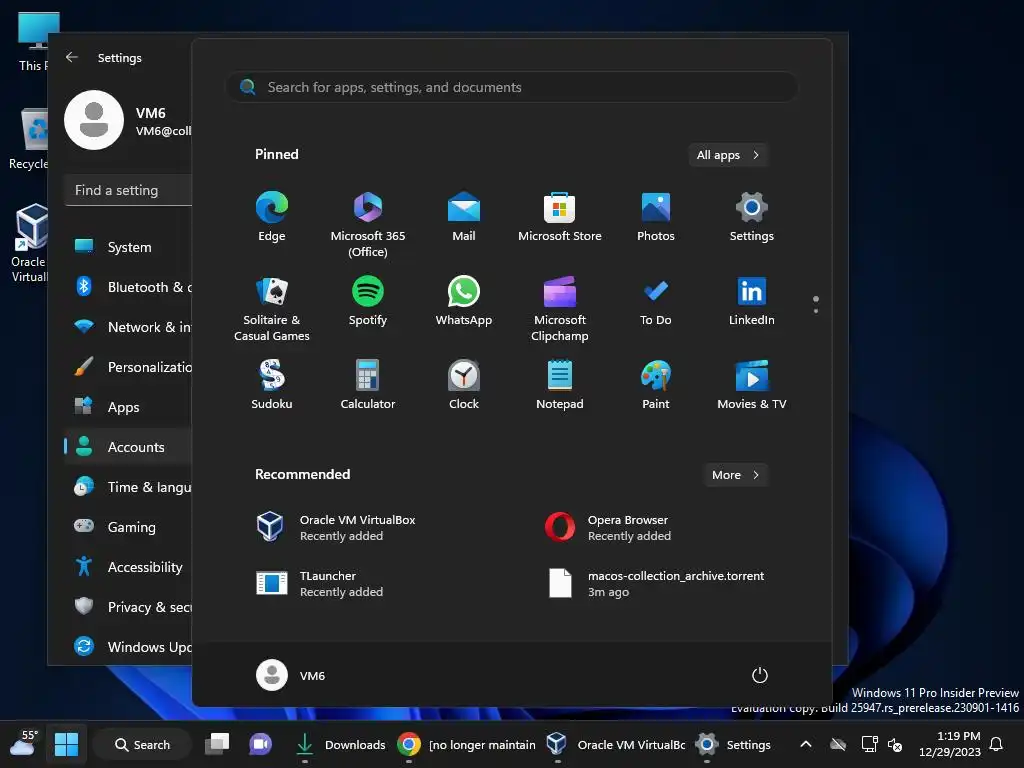
Task: Open the notification bell
Action: pos(997,744)
